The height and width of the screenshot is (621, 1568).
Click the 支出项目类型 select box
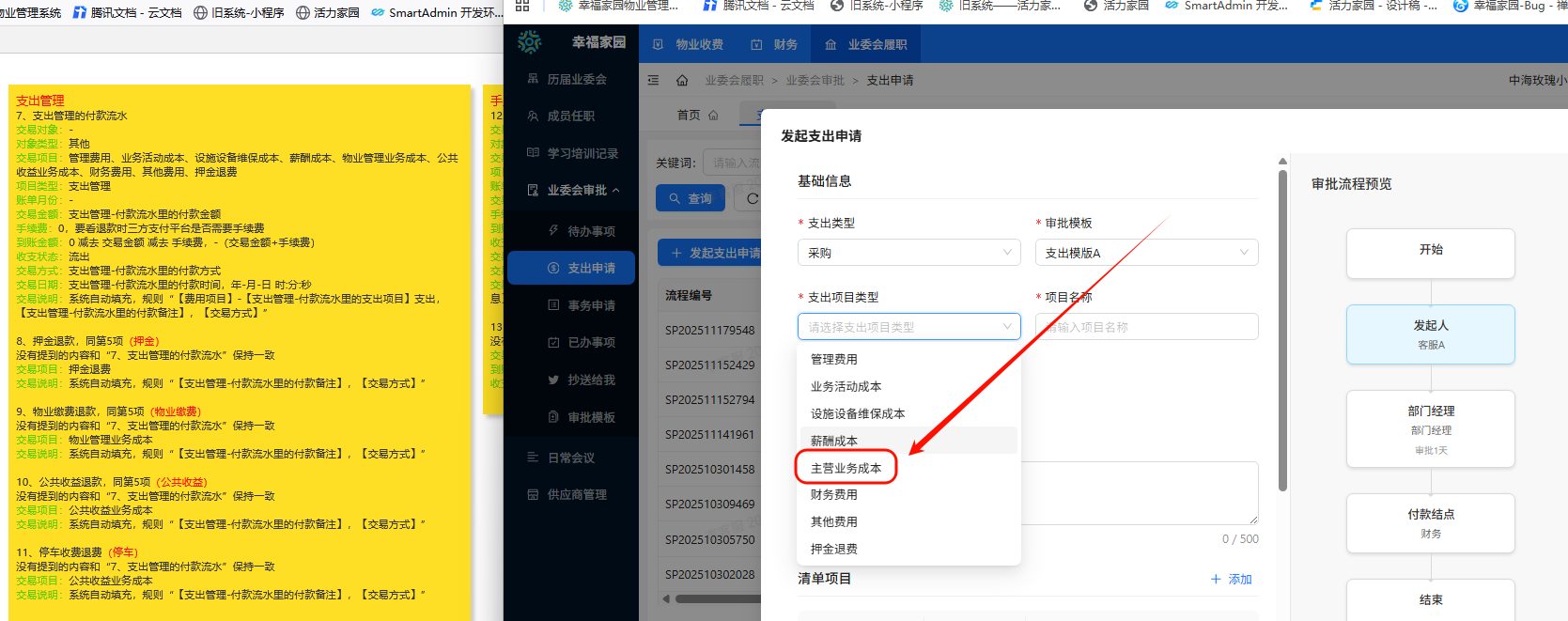[909, 327]
